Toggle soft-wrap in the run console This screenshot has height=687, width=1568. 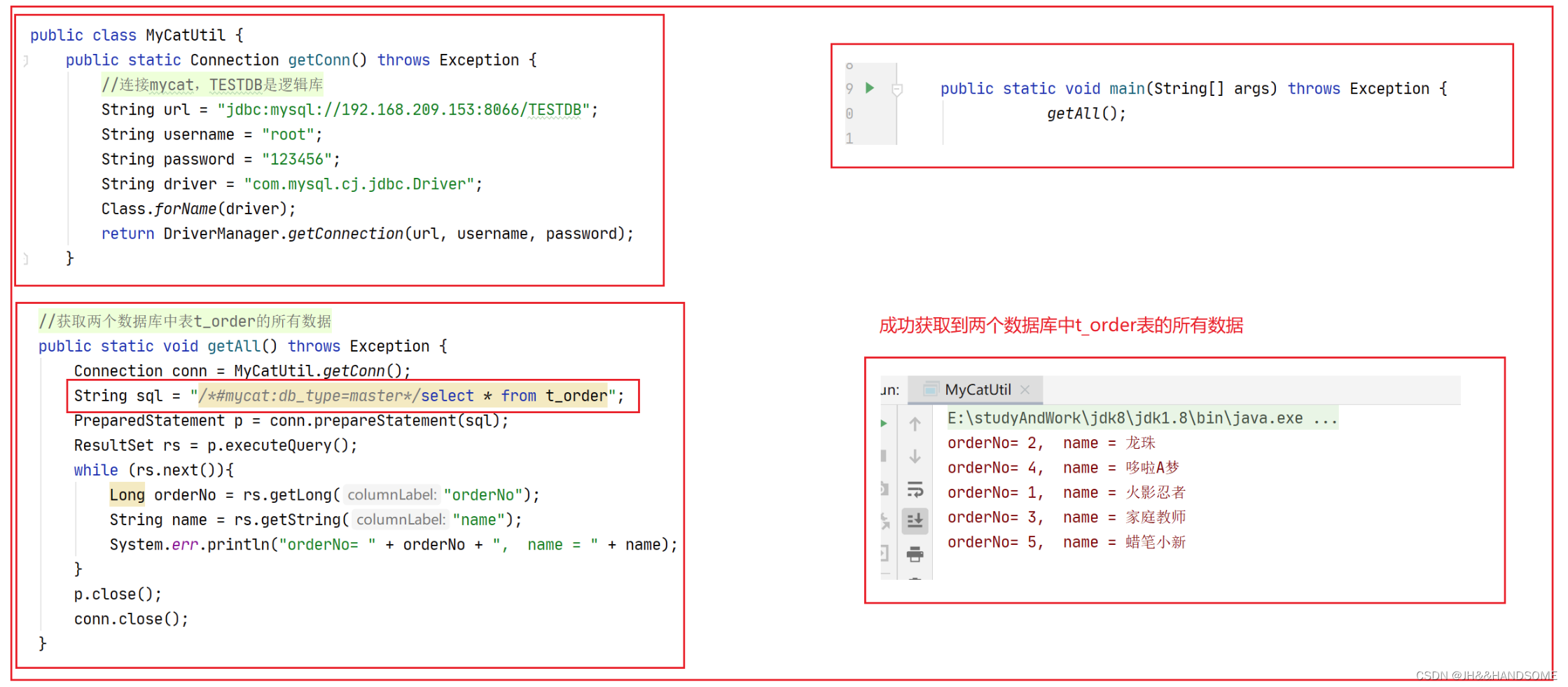(x=915, y=489)
